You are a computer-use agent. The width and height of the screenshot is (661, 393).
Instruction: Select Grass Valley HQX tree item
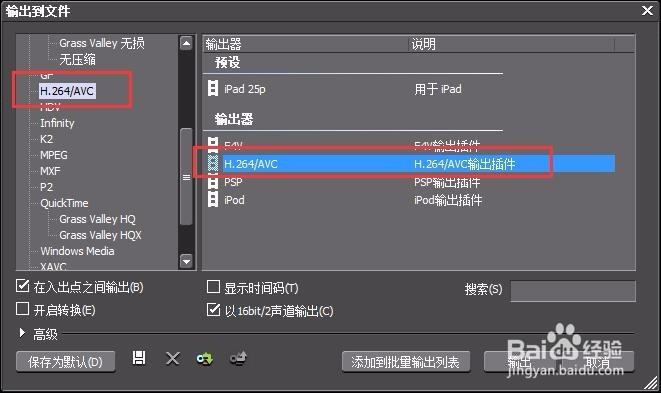tap(100, 235)
